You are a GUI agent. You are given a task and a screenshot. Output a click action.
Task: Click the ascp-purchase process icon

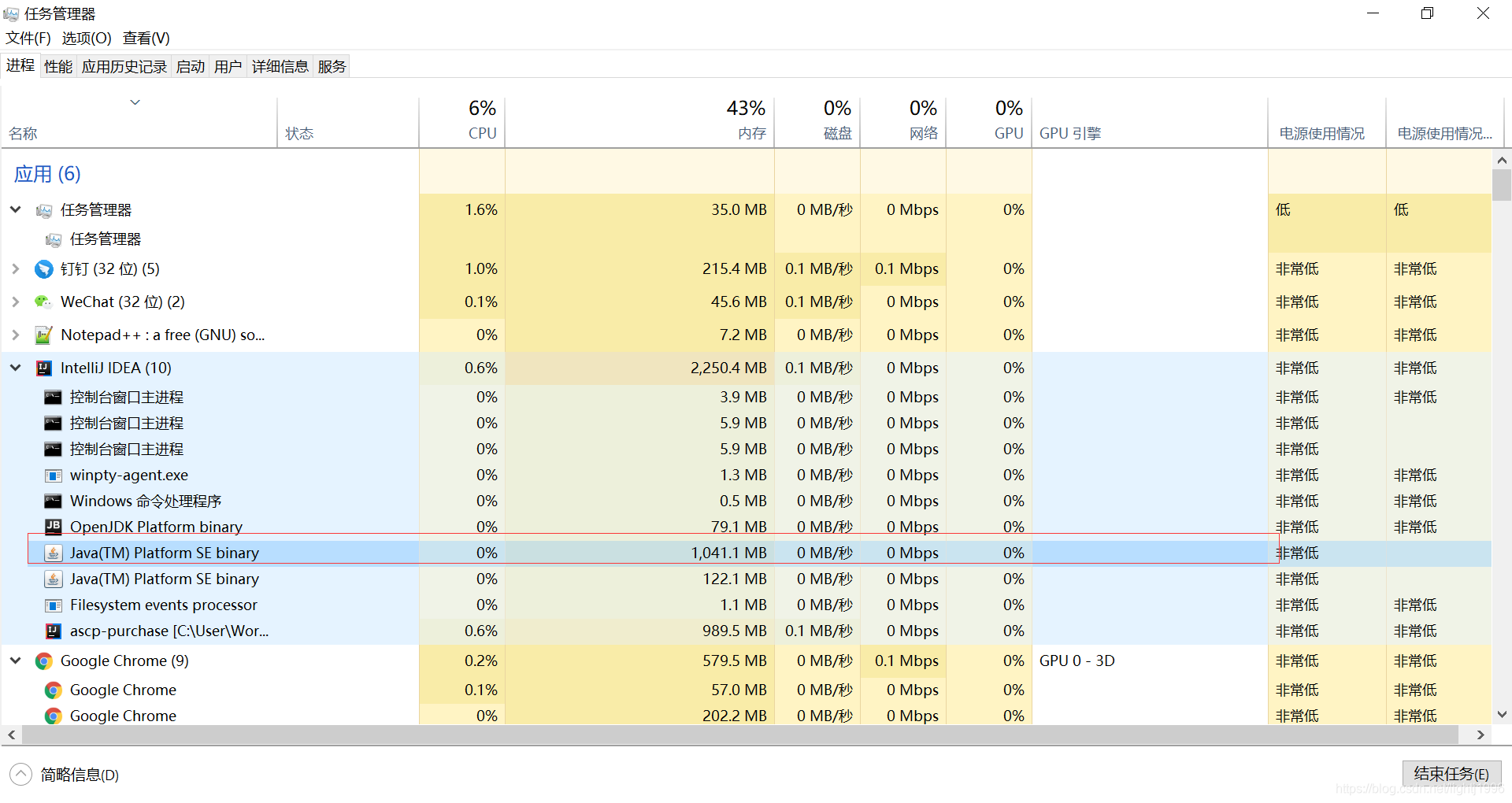tap(53, 631)
